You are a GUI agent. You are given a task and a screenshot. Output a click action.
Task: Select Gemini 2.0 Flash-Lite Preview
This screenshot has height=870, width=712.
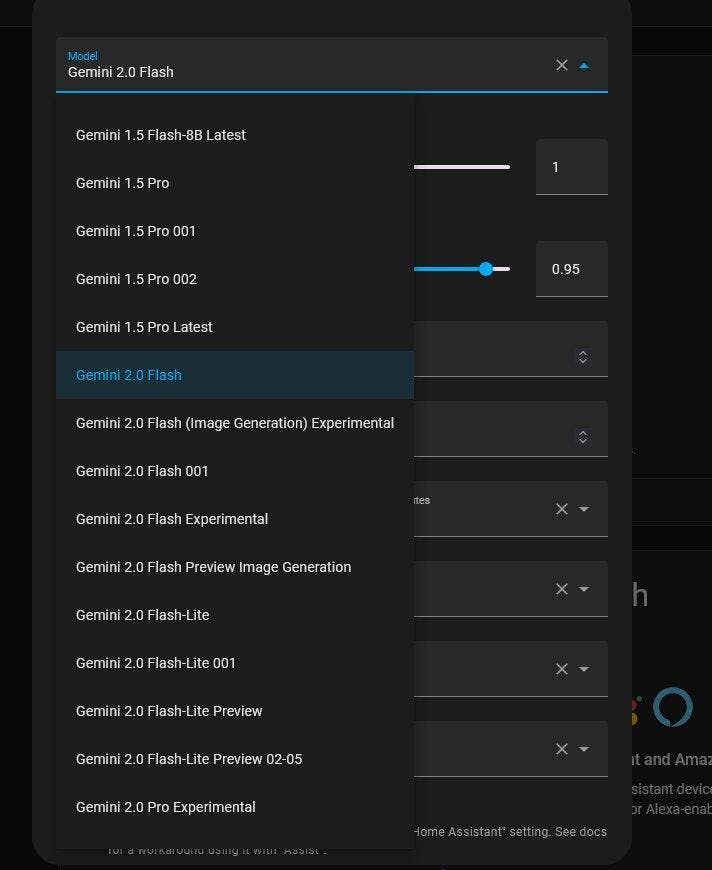coord(169,711)
